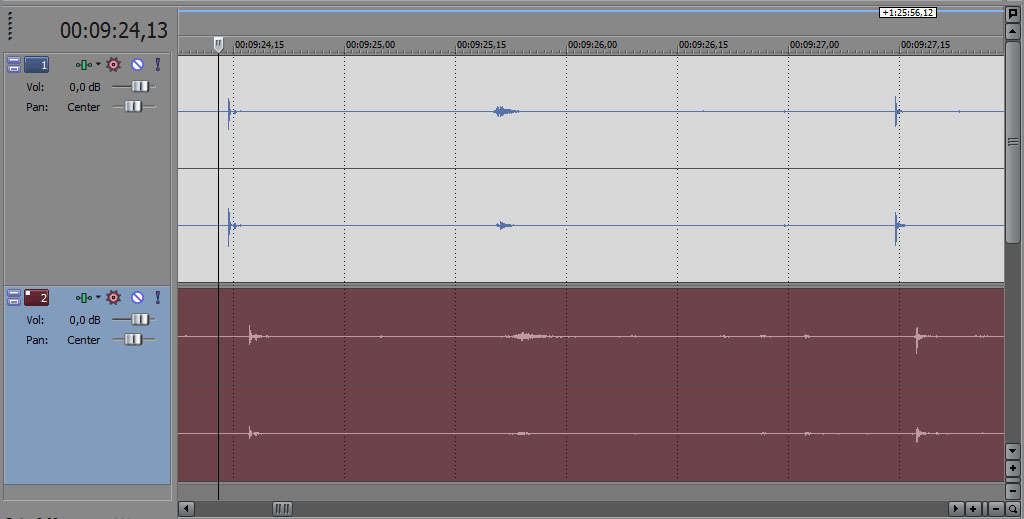Viewport: 1024px width, 519px height.
Task: Click the +1:25:56.12 time offset box
Action: (x=908, y=12)
